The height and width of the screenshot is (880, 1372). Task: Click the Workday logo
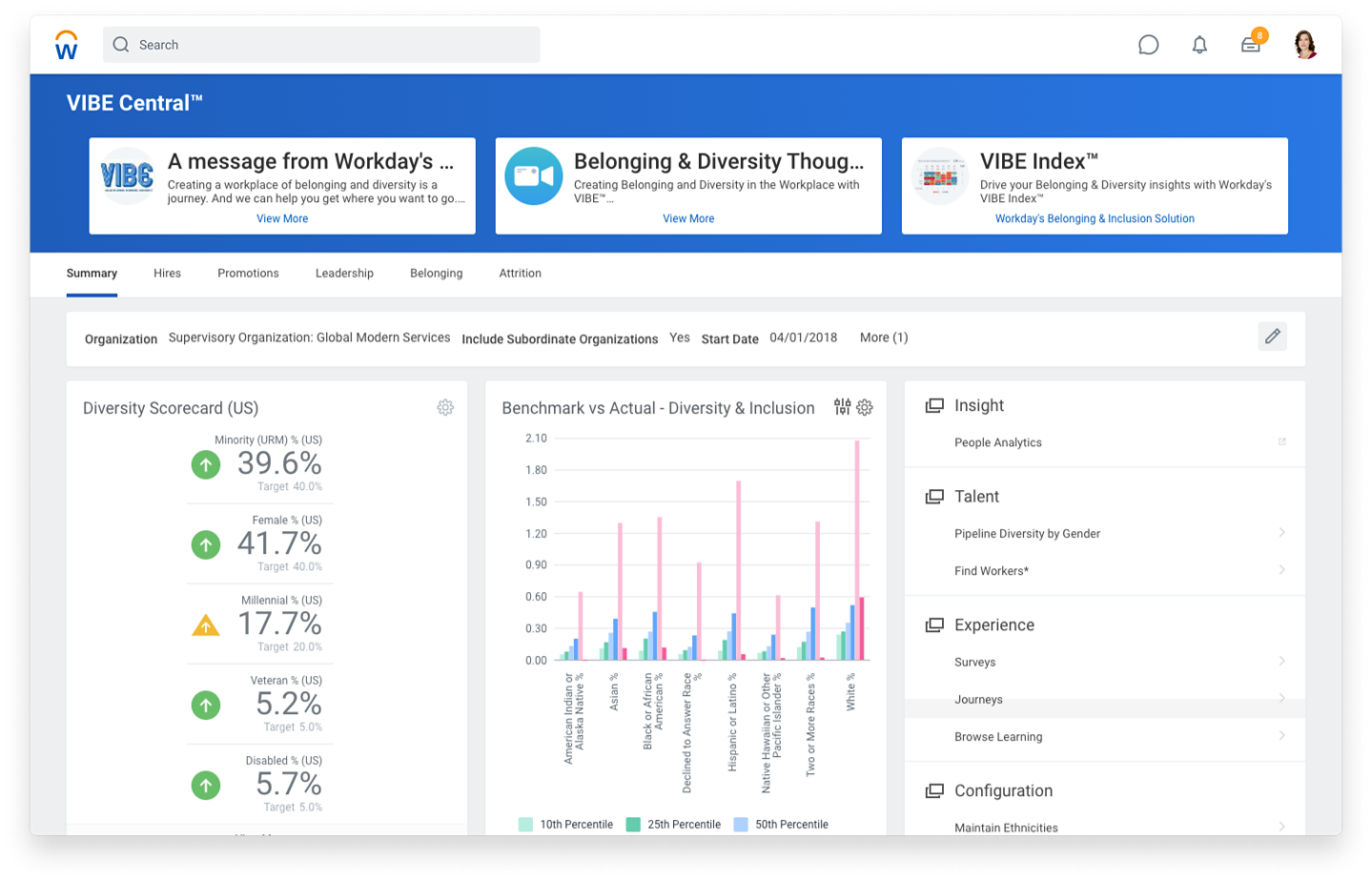tap(65, 44)
